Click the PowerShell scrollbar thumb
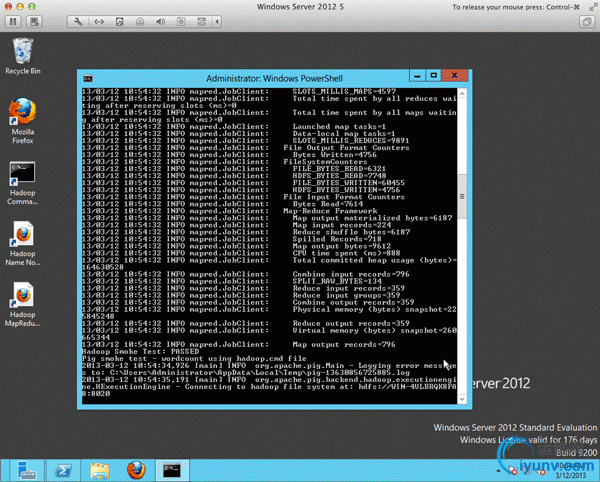600x482 pixels. 462,196
